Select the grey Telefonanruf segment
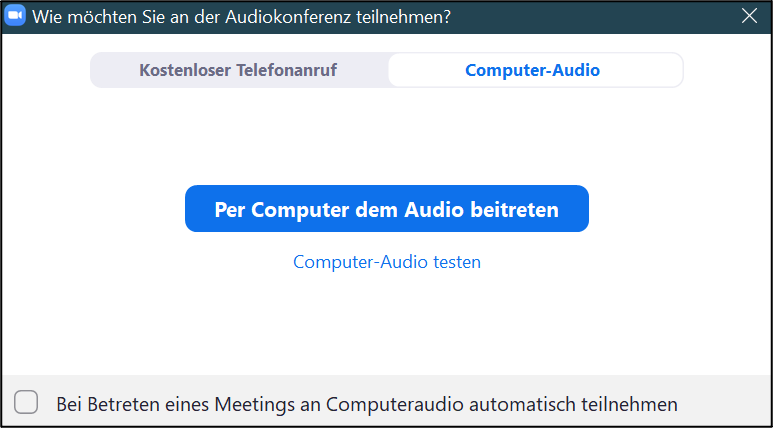Screen dimensions: 774x428 239,70
